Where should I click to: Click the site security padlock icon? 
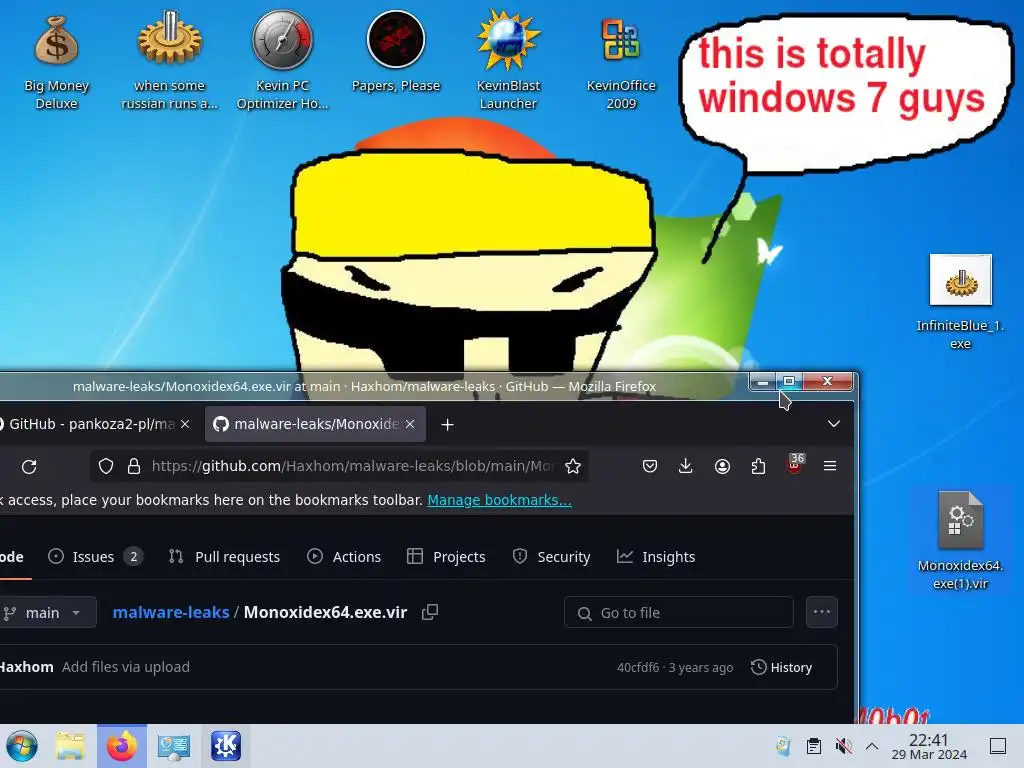[x=134, y=466]
